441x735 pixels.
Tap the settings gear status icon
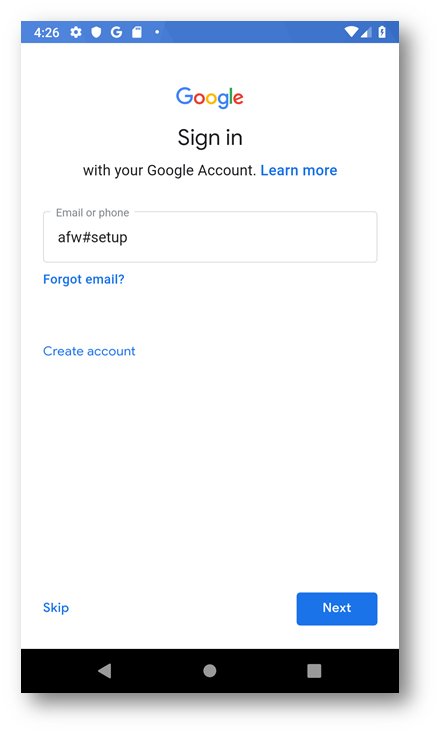tap(75, 32)
